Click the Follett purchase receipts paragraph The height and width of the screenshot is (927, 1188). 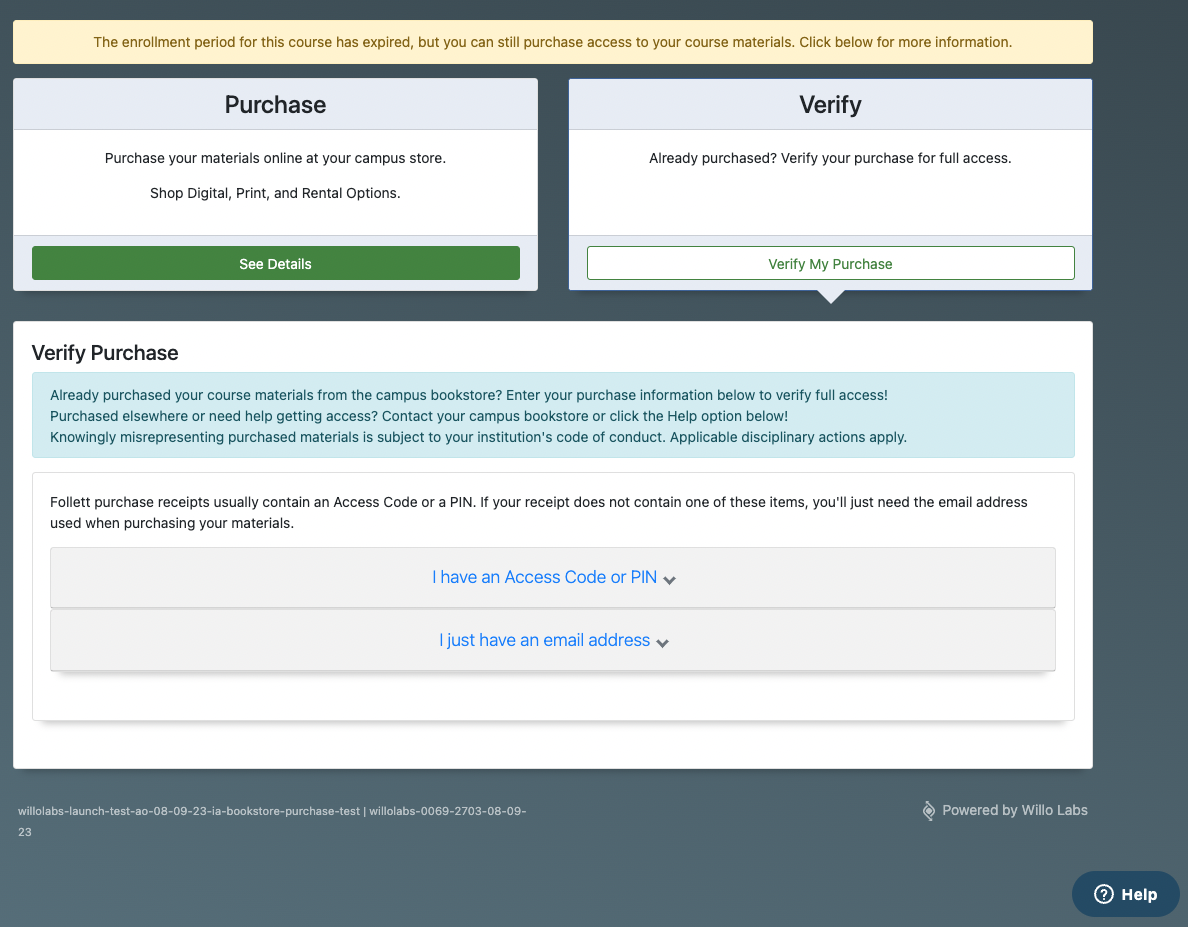pyautogui.click(x=539, y=513)
